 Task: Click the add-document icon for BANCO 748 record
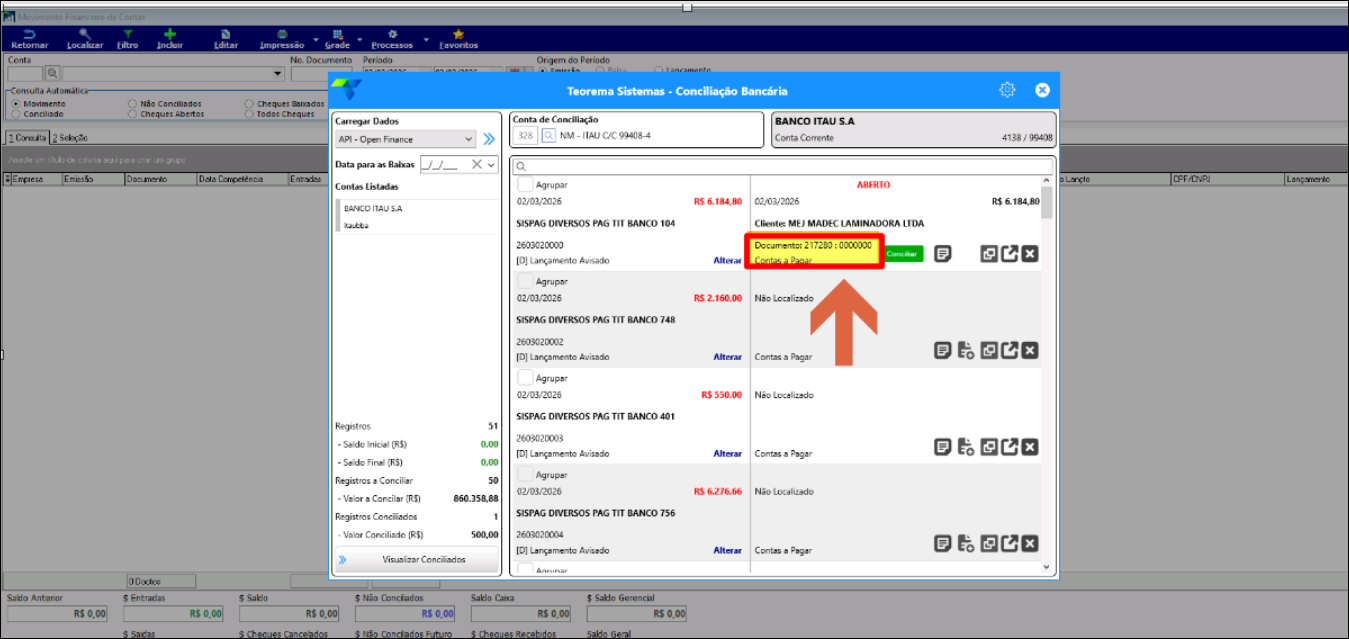click(x=965, y=350)
